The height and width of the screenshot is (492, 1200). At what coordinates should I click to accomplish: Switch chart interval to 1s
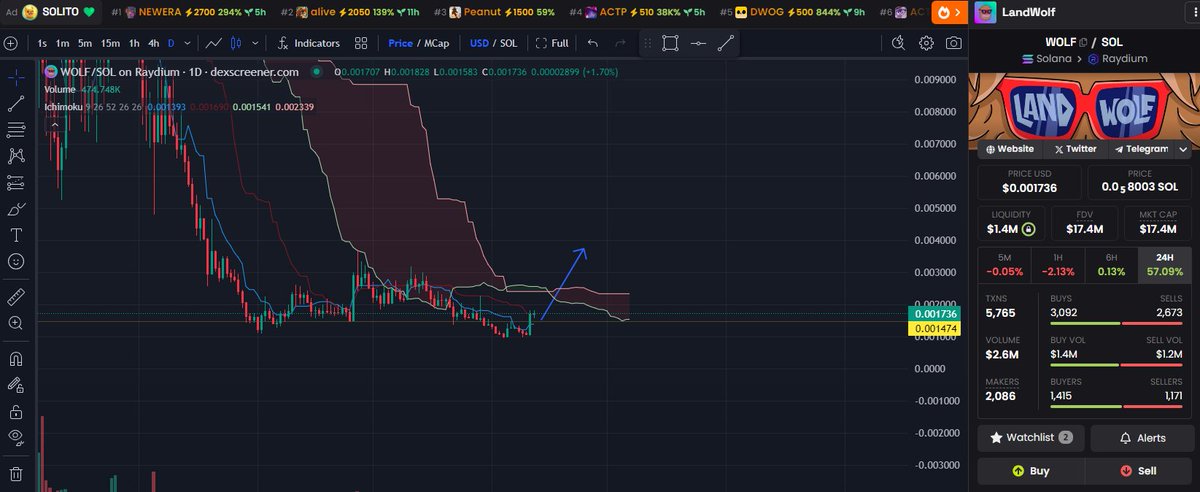tap(42, 43)
